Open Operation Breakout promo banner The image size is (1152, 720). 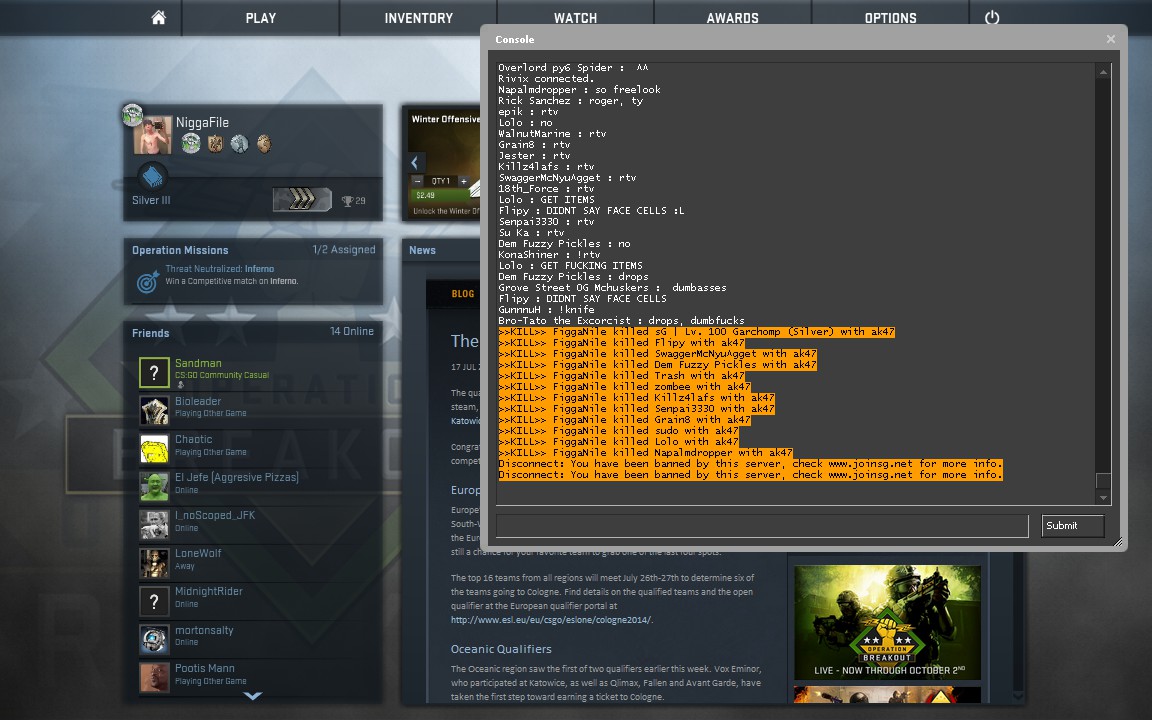pyautogui.click(x=888, y=622)
